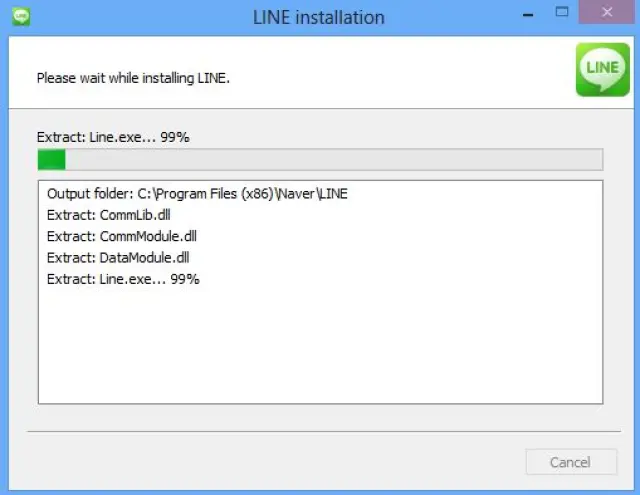640x495 pixels.
Task: Select the "Extract: DataModule.dll" log entry
Action: (x=118, y=257)
